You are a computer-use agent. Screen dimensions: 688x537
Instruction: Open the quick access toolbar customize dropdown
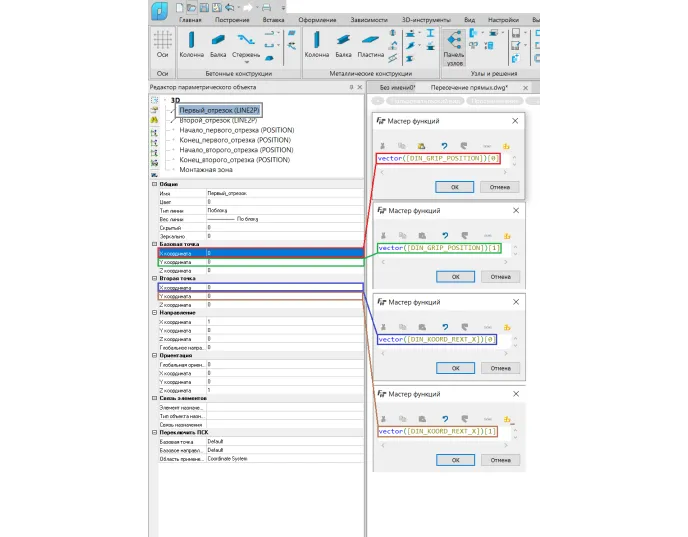[283, 7]
